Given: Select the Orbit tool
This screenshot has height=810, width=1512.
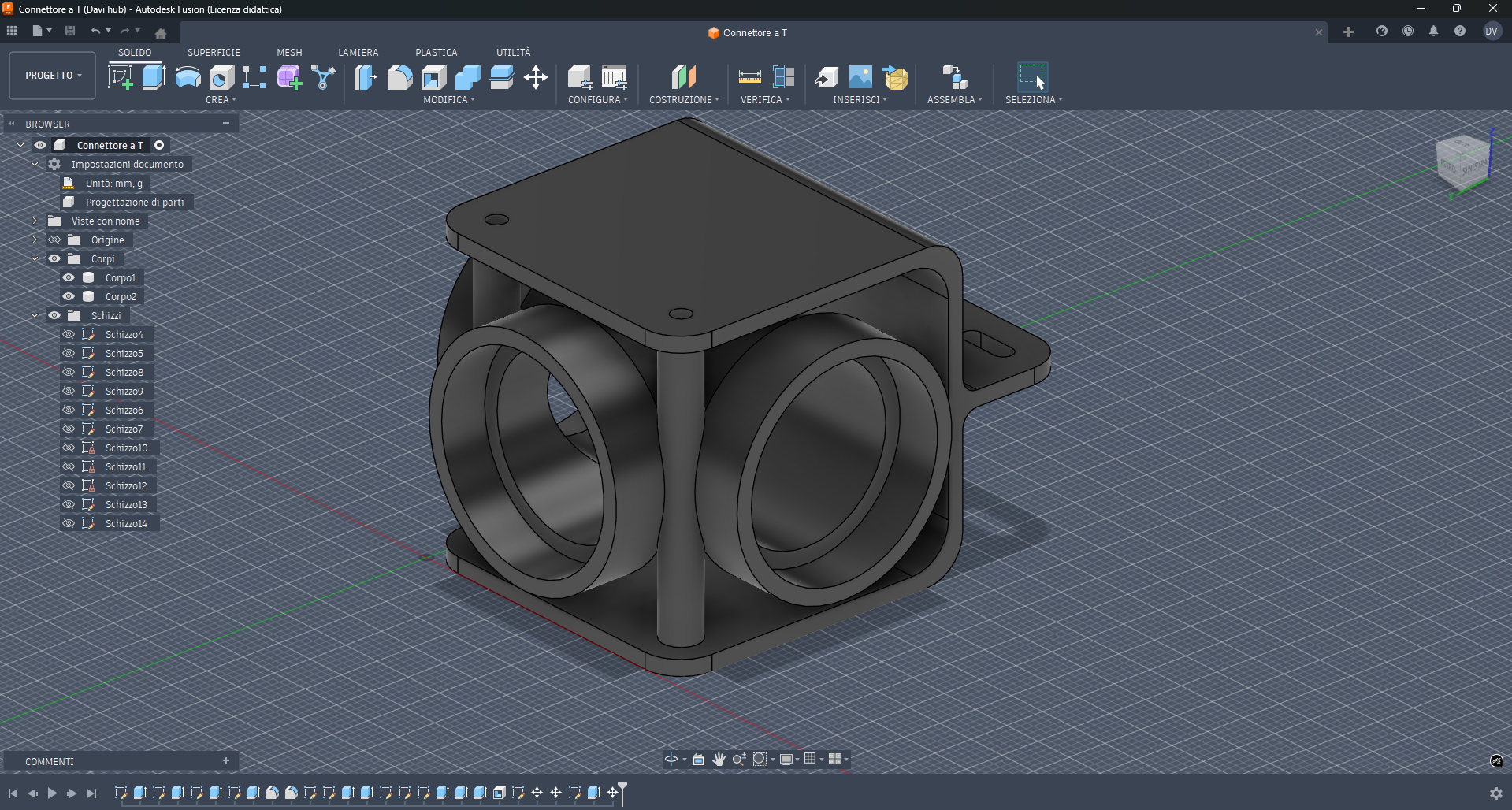Looking at the screenshot, I should (671, 759).
